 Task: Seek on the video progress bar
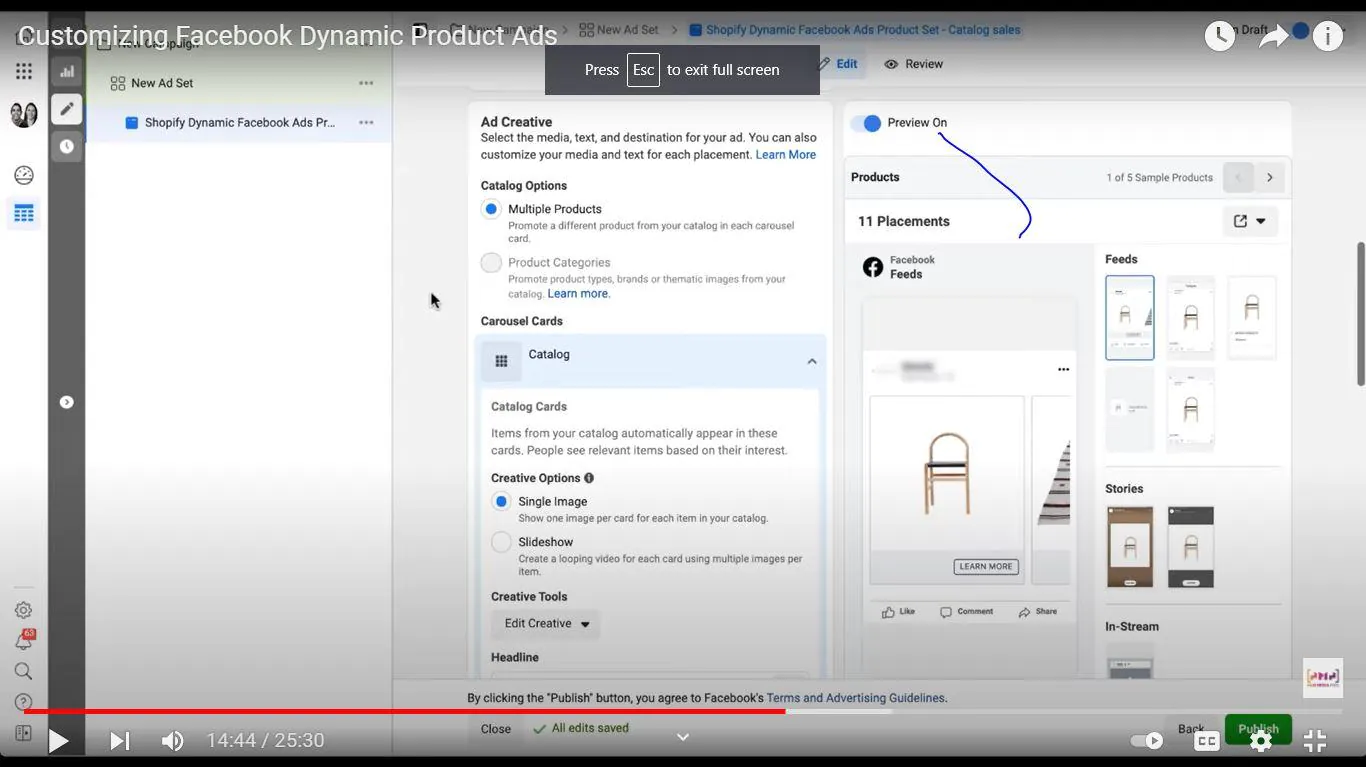(683, 712)
